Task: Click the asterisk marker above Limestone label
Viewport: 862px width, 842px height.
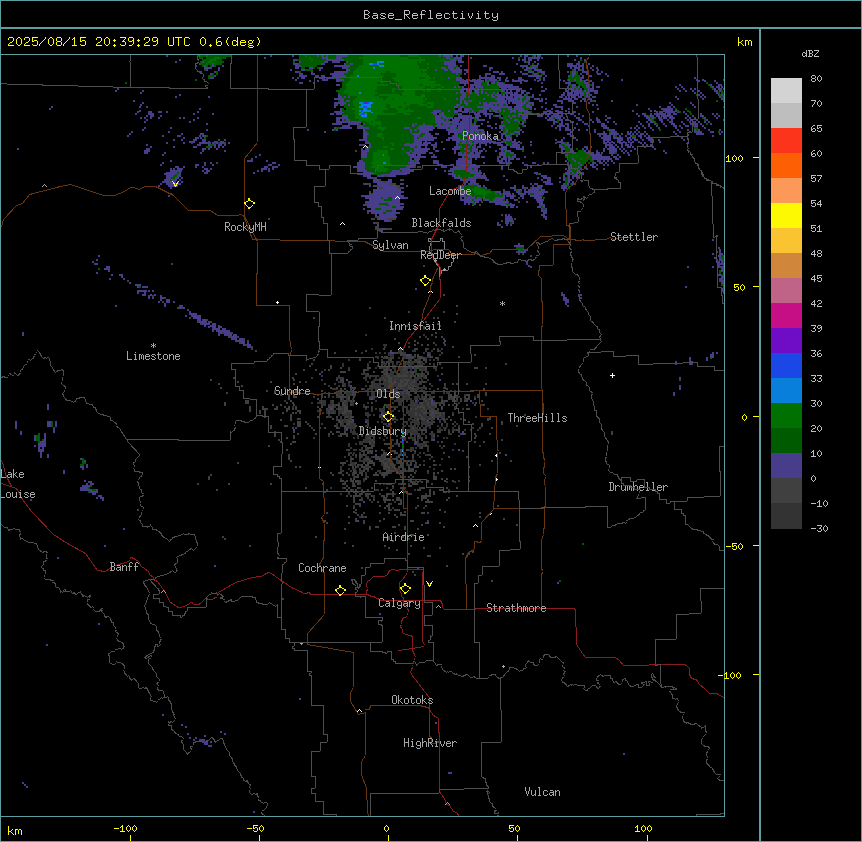Action: coord(153,345)
